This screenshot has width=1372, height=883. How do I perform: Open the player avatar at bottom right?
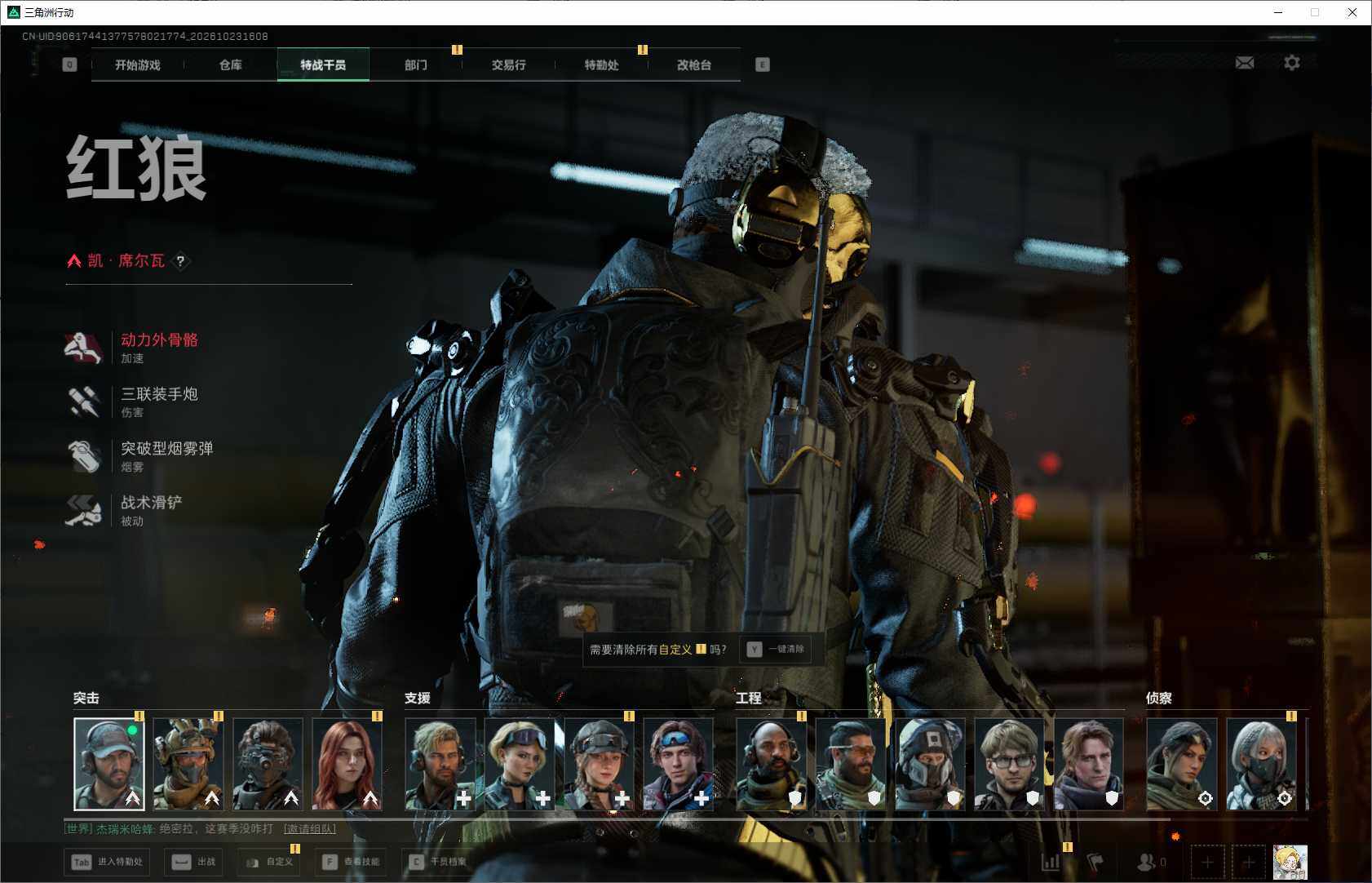coord(1290,862)
